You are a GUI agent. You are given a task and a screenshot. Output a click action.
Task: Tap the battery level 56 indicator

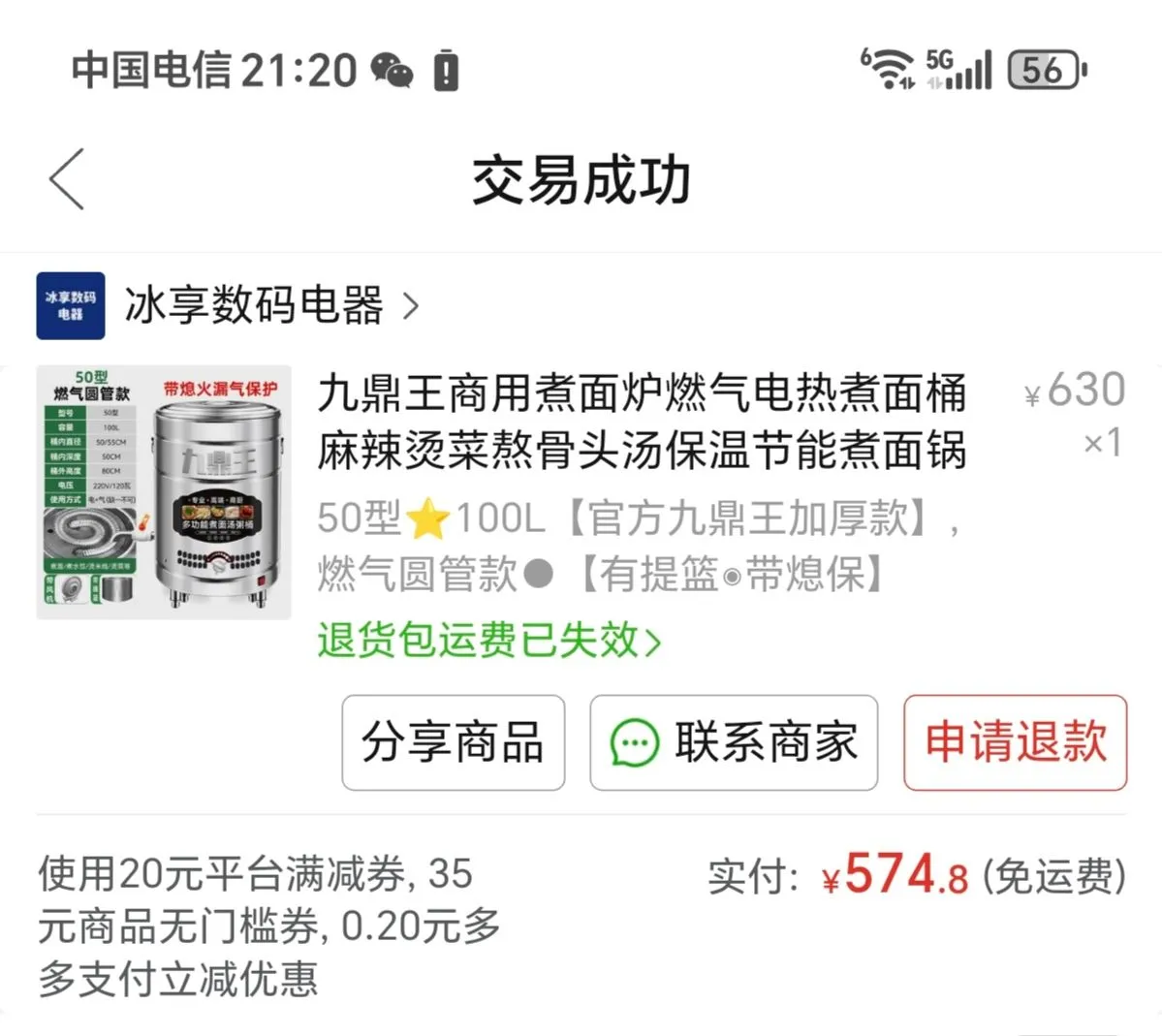pos(1047,71)
